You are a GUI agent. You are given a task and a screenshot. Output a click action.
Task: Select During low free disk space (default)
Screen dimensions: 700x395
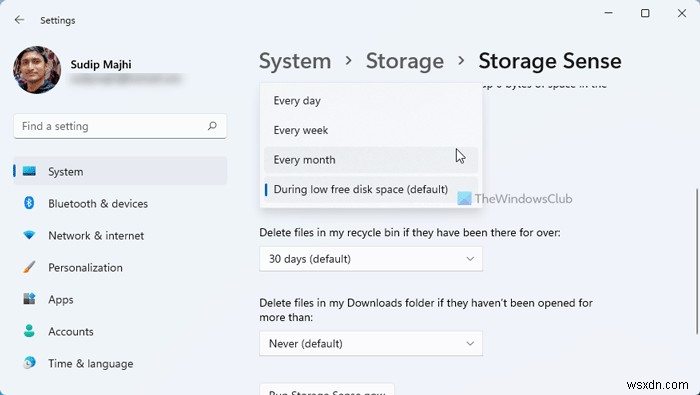[371, 189]
